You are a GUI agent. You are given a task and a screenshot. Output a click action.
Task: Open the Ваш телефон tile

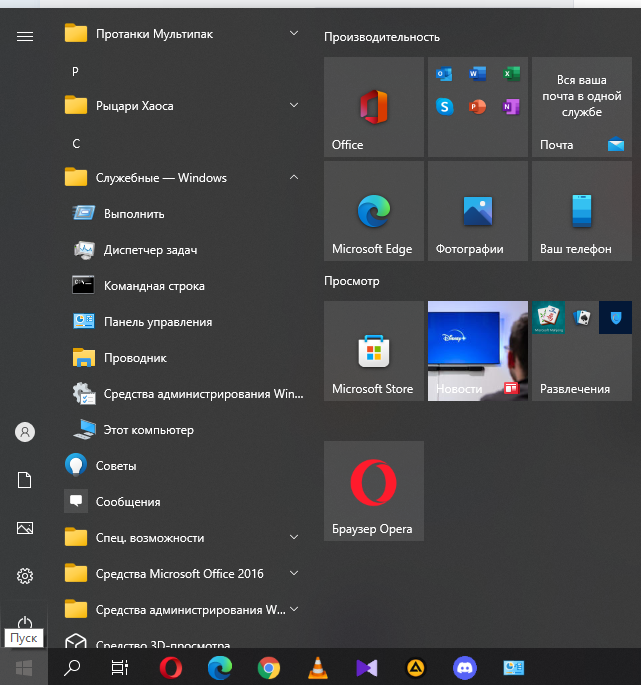pos(582,211)
